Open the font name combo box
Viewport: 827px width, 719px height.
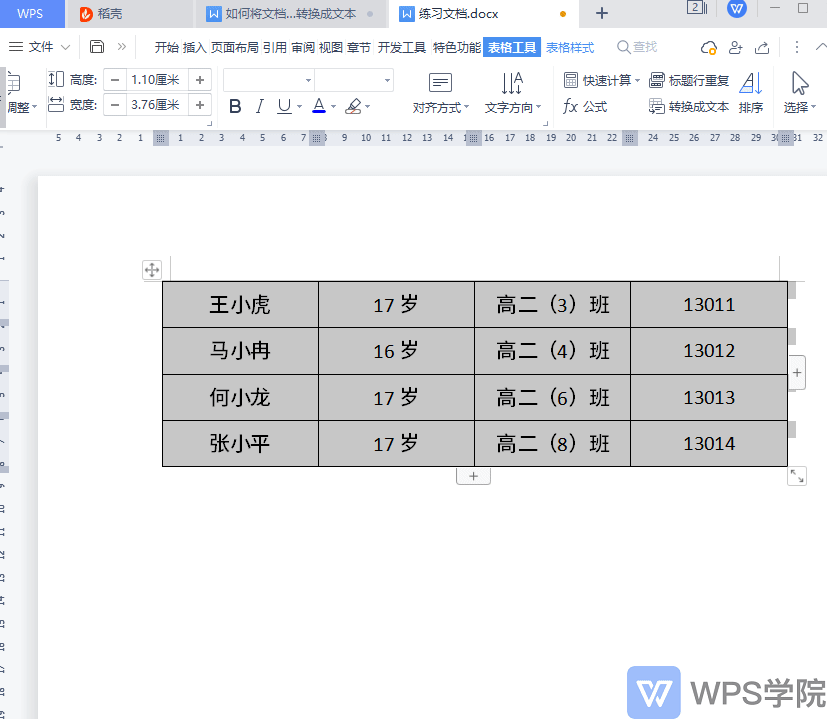269,80
